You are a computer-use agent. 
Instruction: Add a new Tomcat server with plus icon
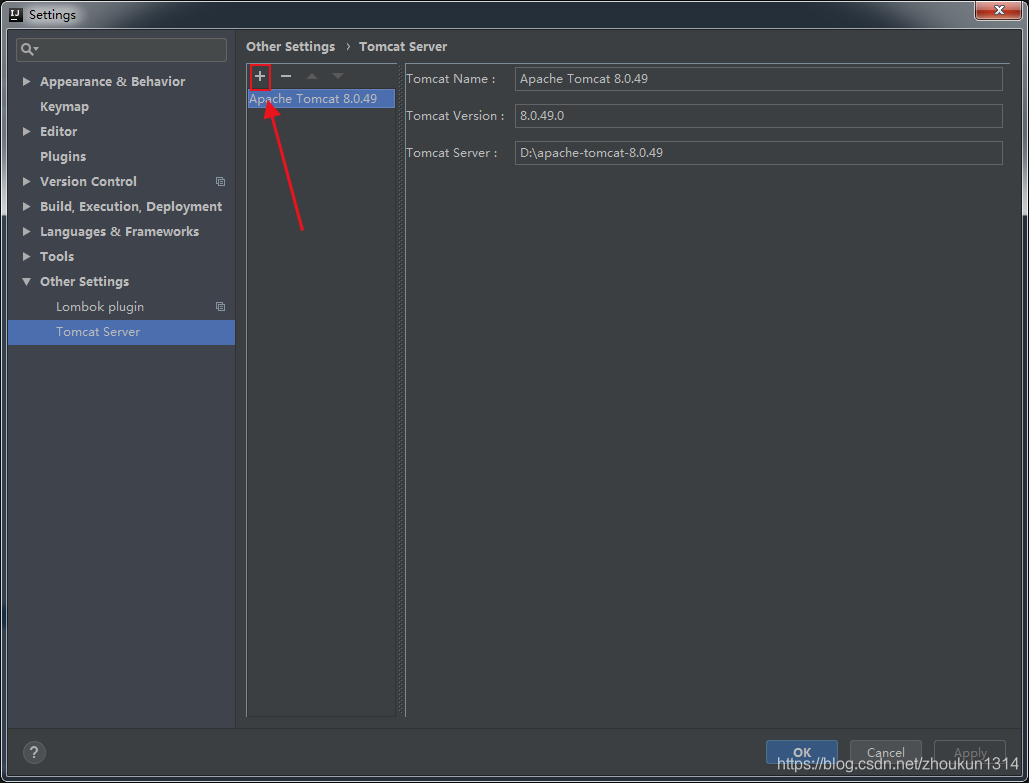[x=260, y=76]
